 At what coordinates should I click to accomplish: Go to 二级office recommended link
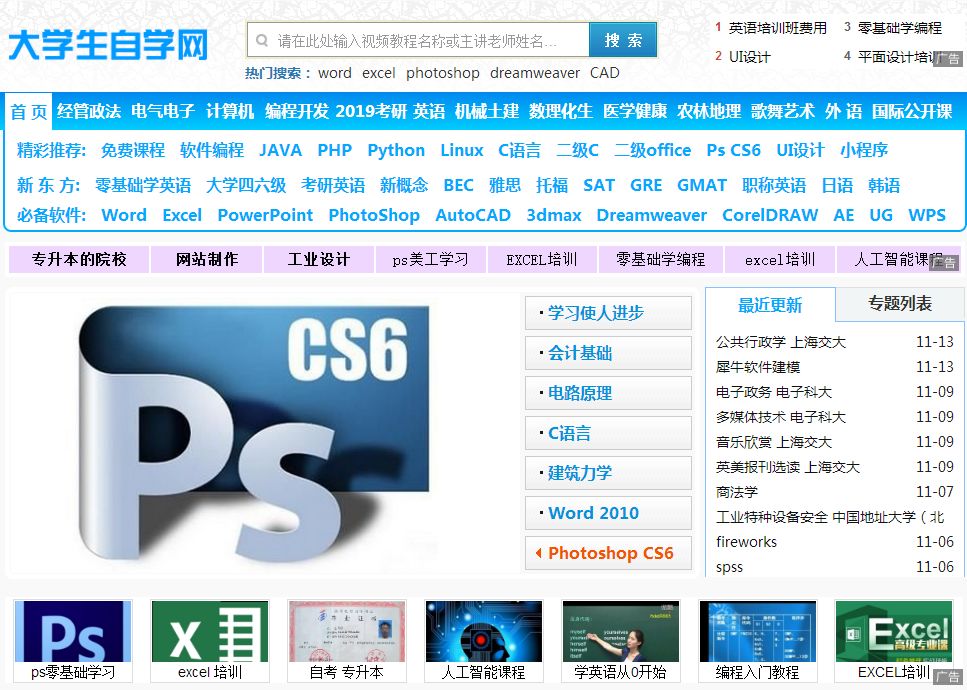click(652, 150)
